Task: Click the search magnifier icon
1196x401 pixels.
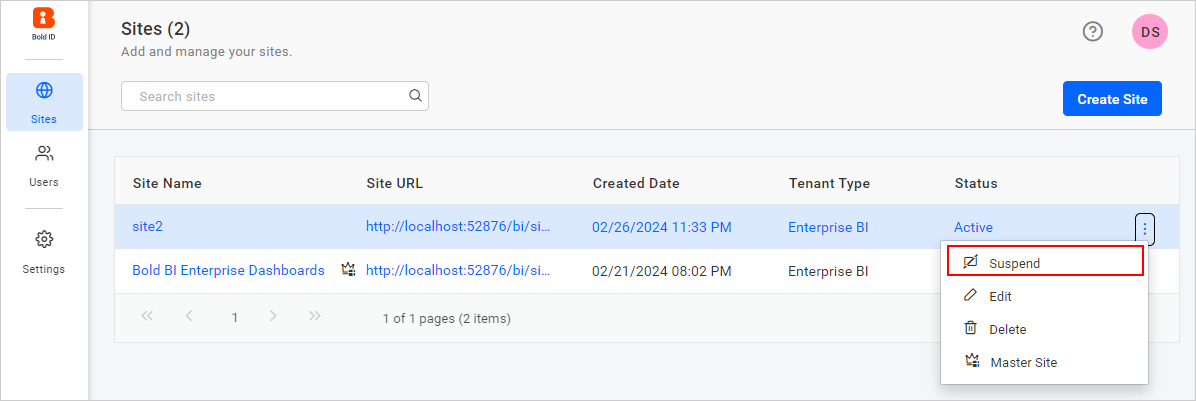Action: click(x=415, y=96)
